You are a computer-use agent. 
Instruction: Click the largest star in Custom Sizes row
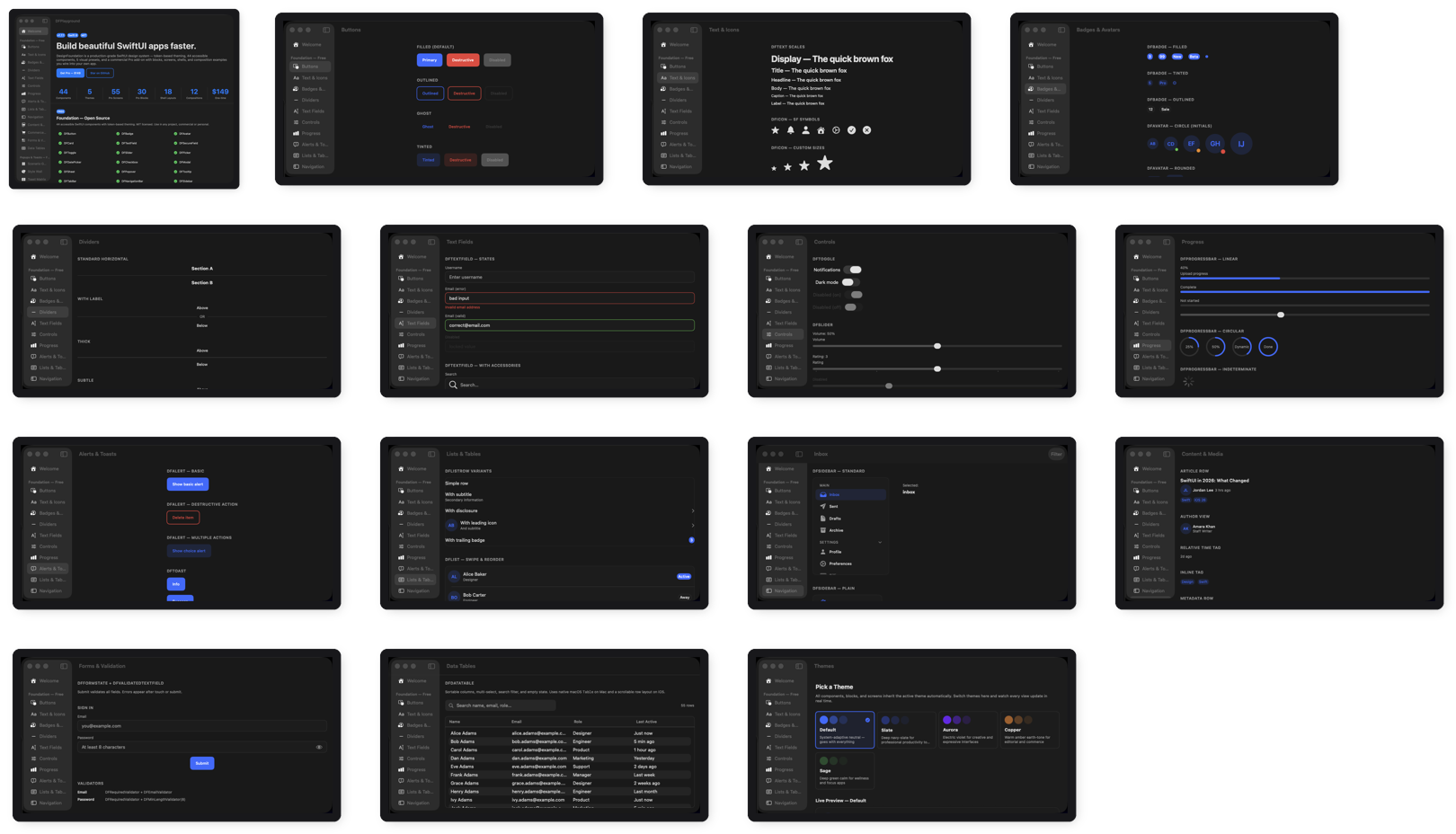coord(825,163)
